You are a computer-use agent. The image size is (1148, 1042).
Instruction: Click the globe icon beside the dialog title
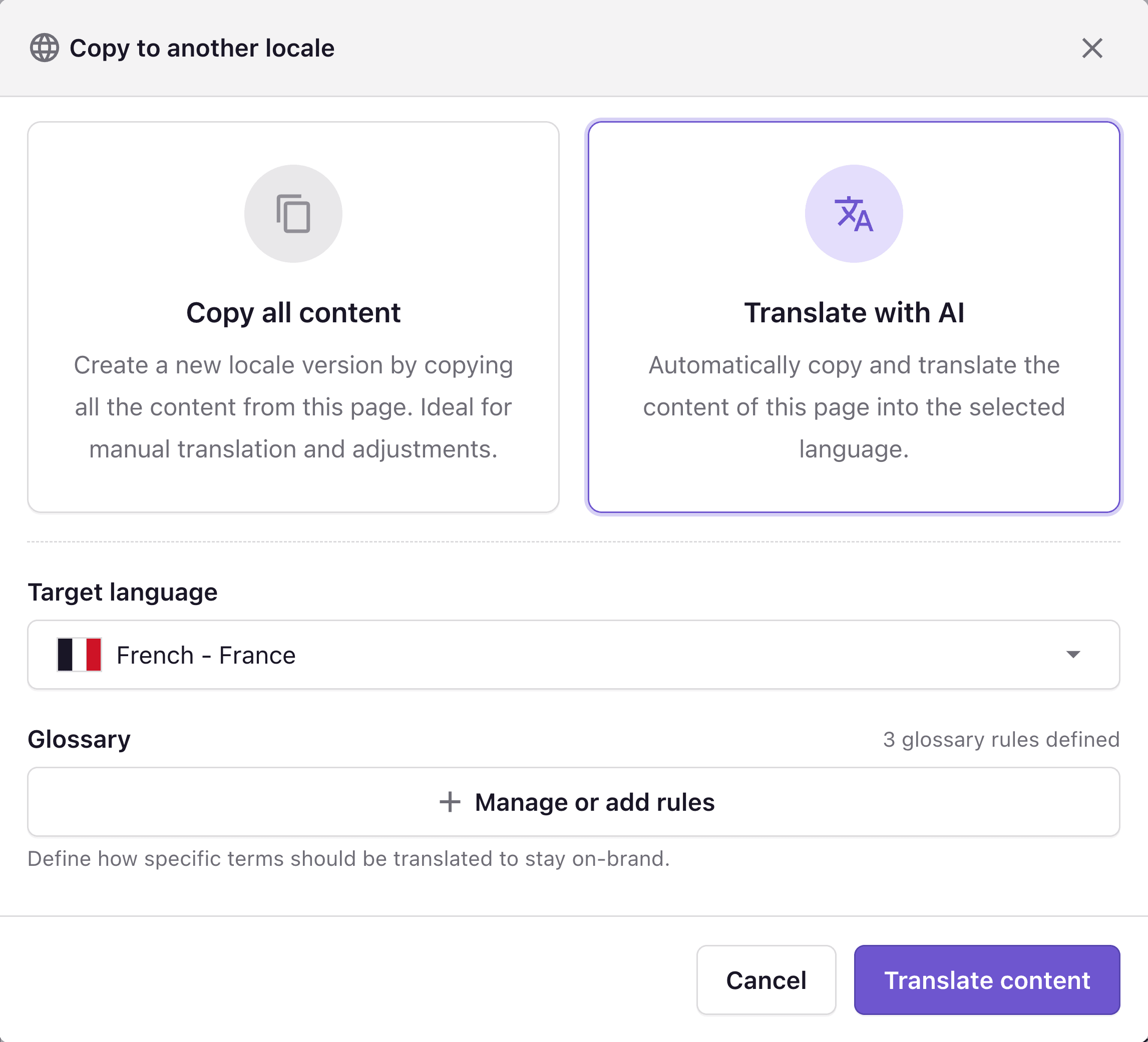46,48
